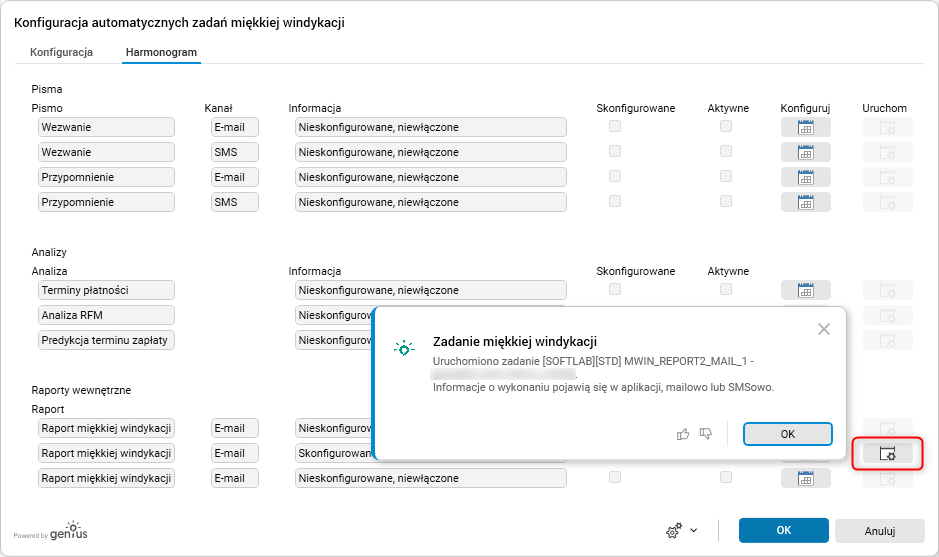Toggle Aktywne checkbox for Terminy płatności

point(726,289)
